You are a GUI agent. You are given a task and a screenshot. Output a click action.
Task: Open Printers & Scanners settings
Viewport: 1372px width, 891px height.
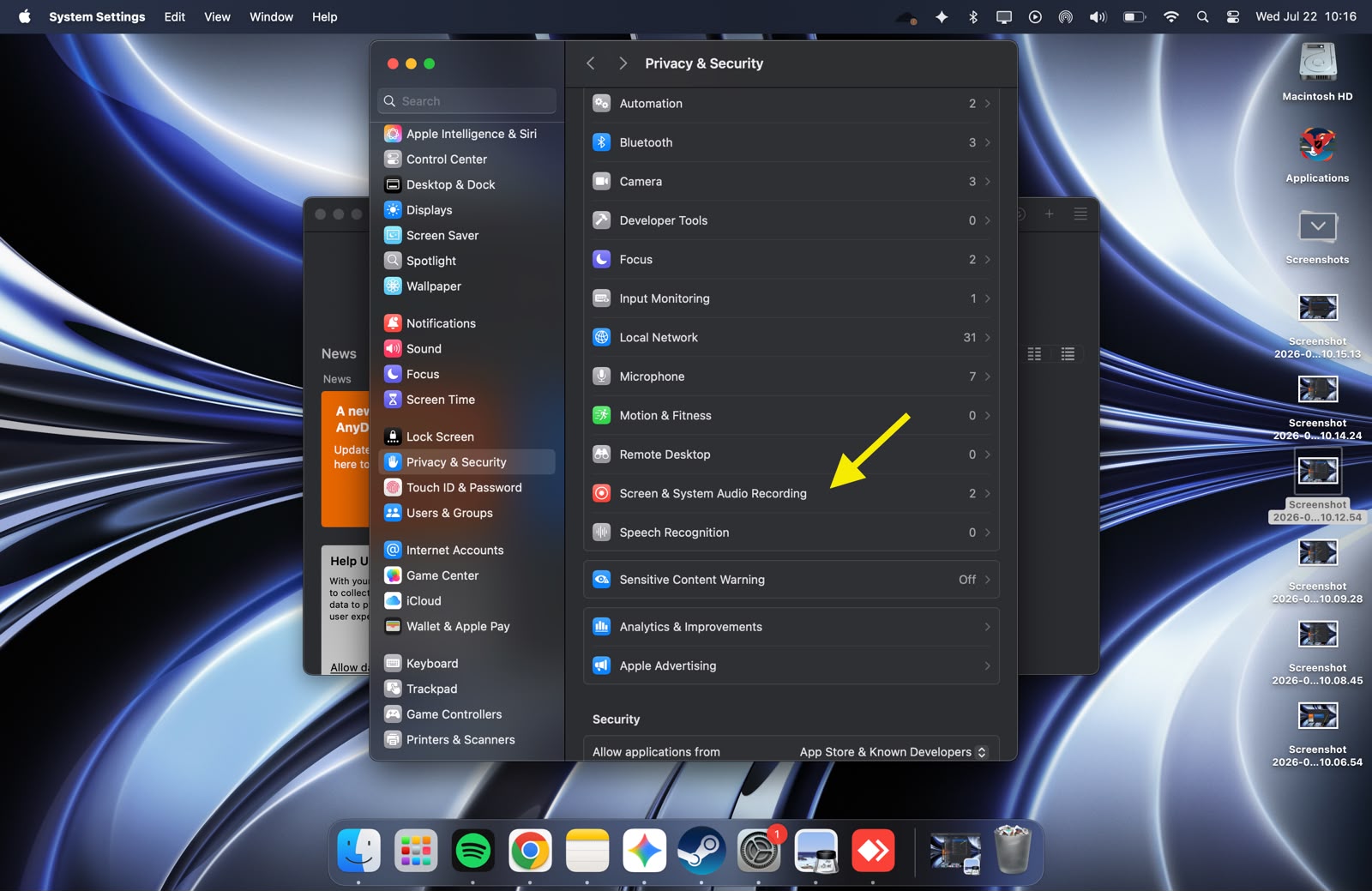click(x=466, y=740)
